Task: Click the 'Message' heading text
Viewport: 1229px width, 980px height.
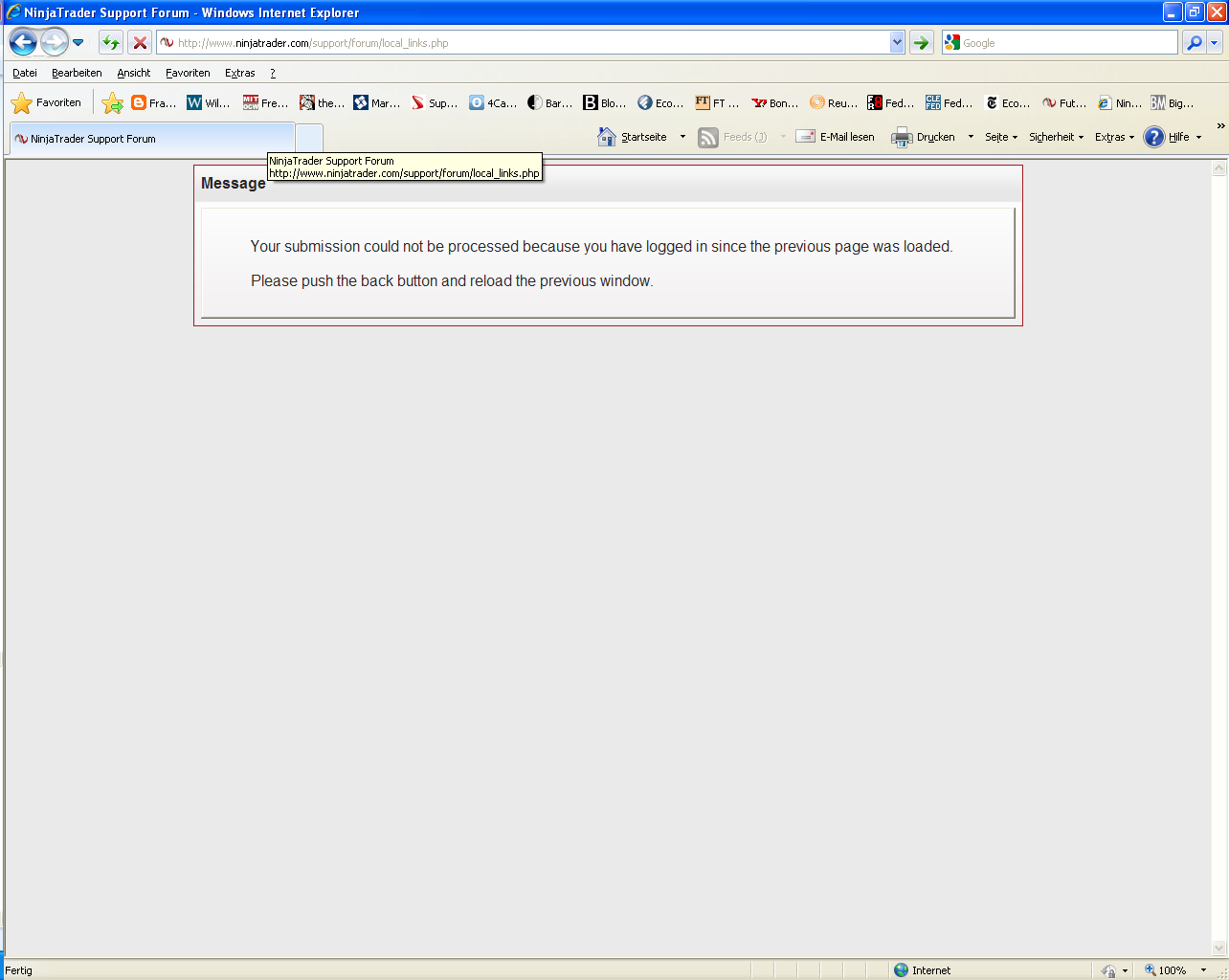Action: point(234,183)
